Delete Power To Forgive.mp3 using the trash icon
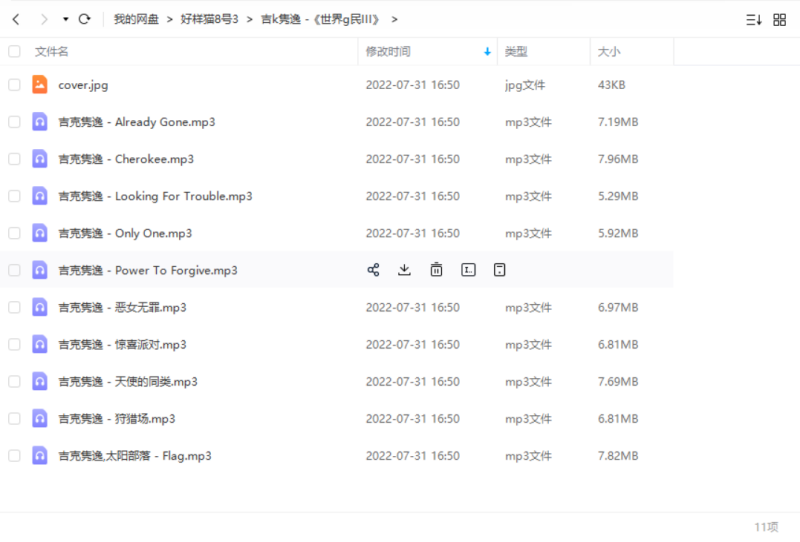Viewport: 800px width, 542px height. (x=437, y=270)
